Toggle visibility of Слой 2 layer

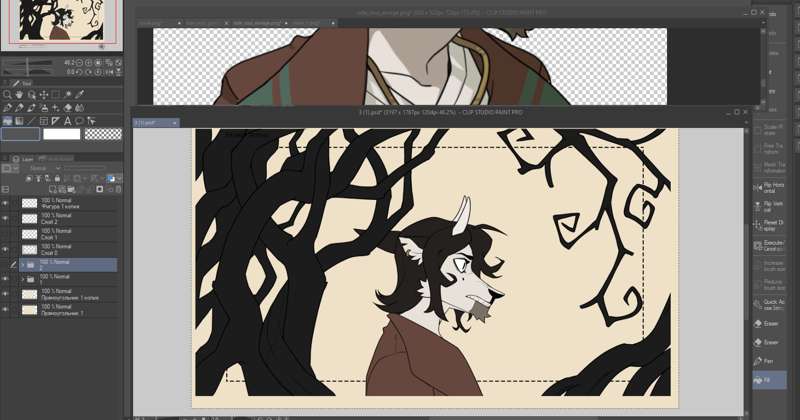point(5,218)
